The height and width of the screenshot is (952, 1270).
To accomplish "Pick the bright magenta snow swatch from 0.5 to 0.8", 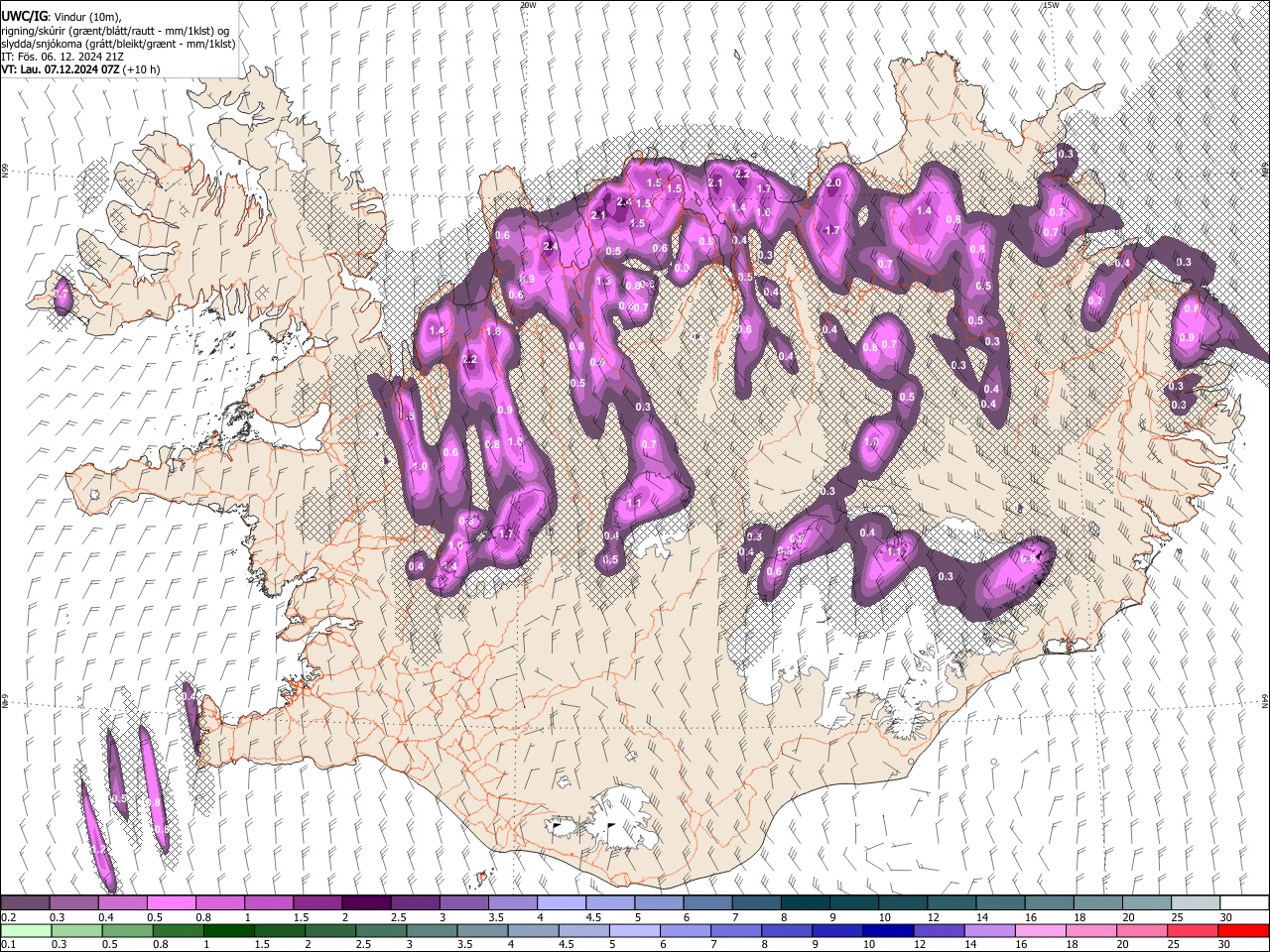I will click(172, 903).
